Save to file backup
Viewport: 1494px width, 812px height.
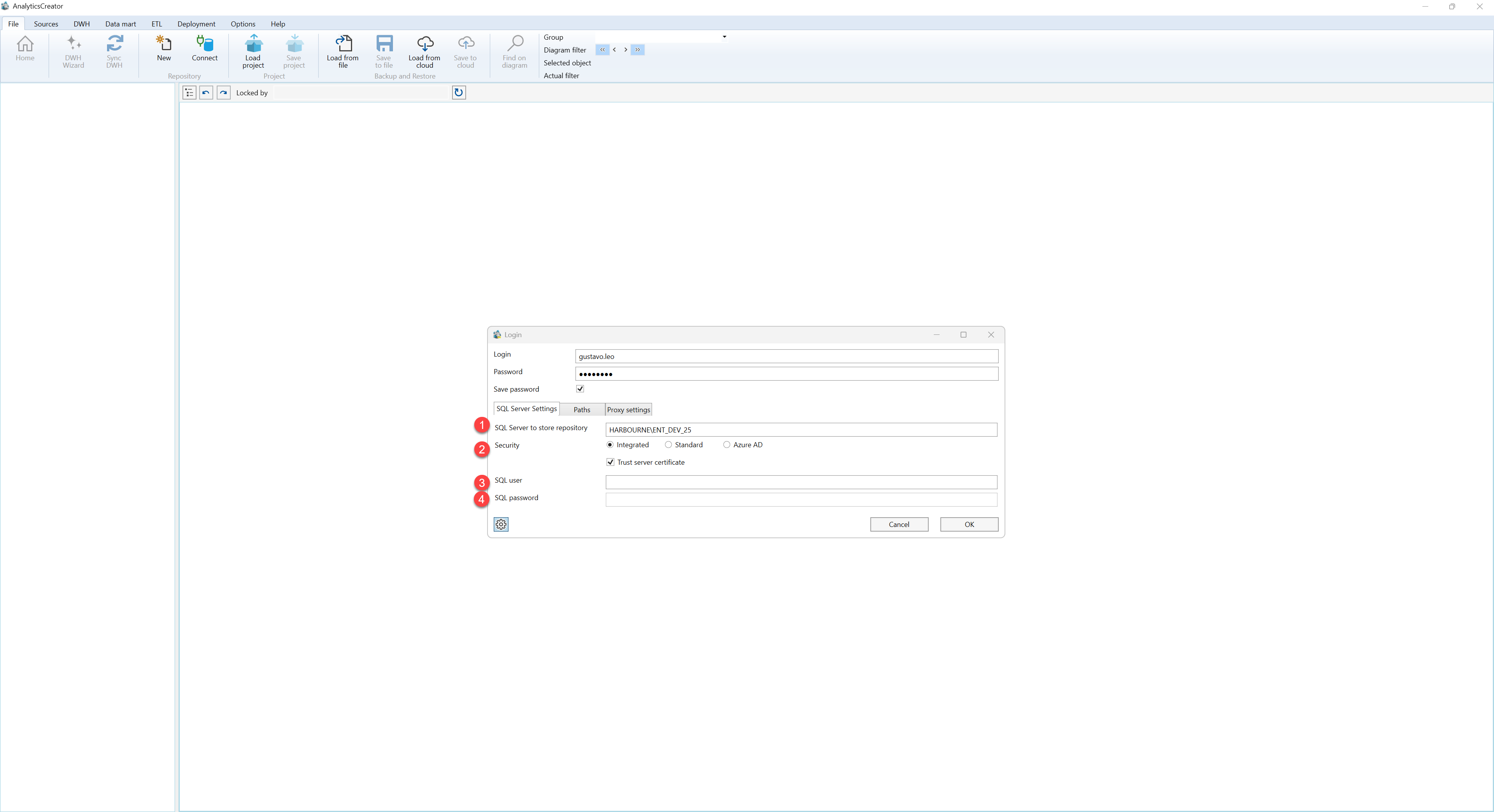point(384,52)
